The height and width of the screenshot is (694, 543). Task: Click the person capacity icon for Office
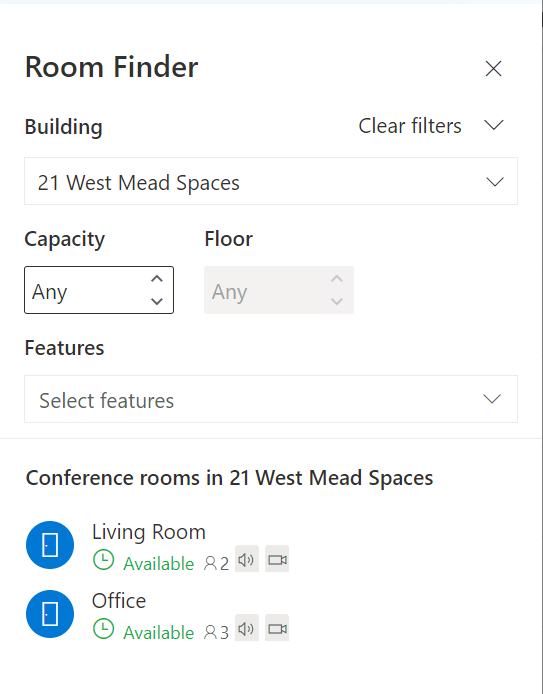click(210, 633)
